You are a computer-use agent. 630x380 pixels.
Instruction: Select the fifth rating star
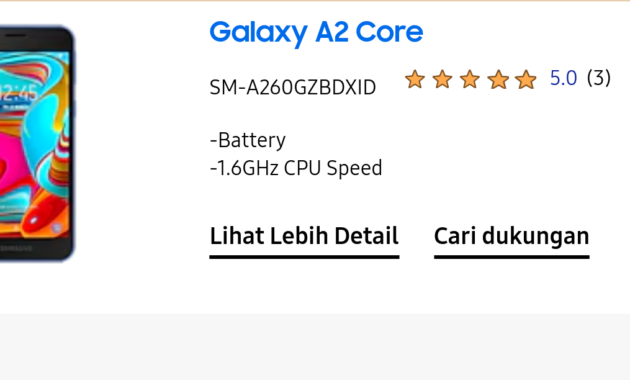pos(526,79)
